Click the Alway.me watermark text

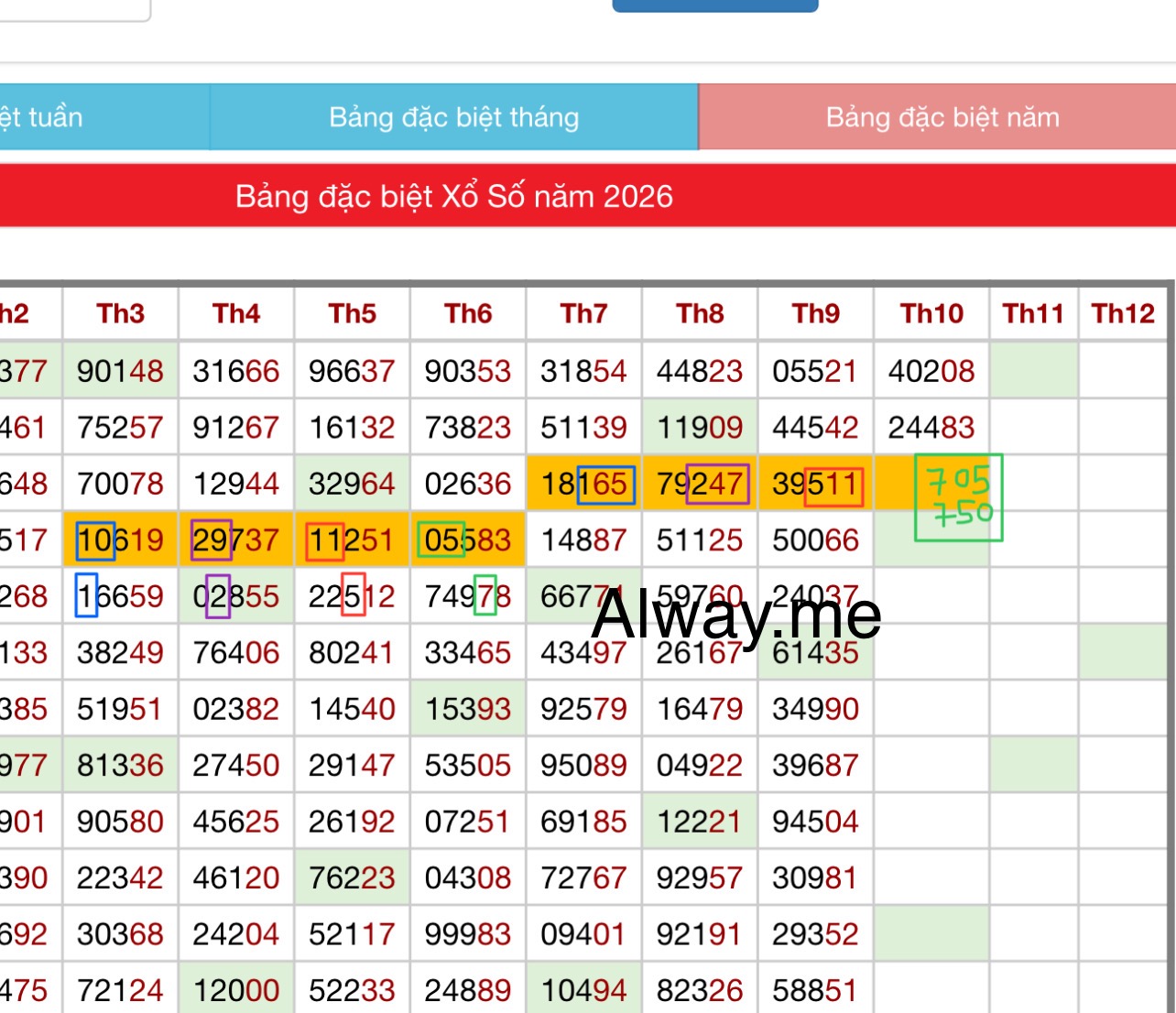point(736,615)
